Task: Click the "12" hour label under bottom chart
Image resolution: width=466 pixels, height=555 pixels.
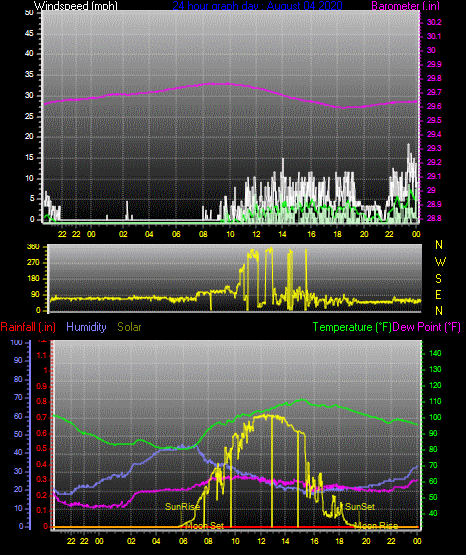Action: [x=261, y=541]
